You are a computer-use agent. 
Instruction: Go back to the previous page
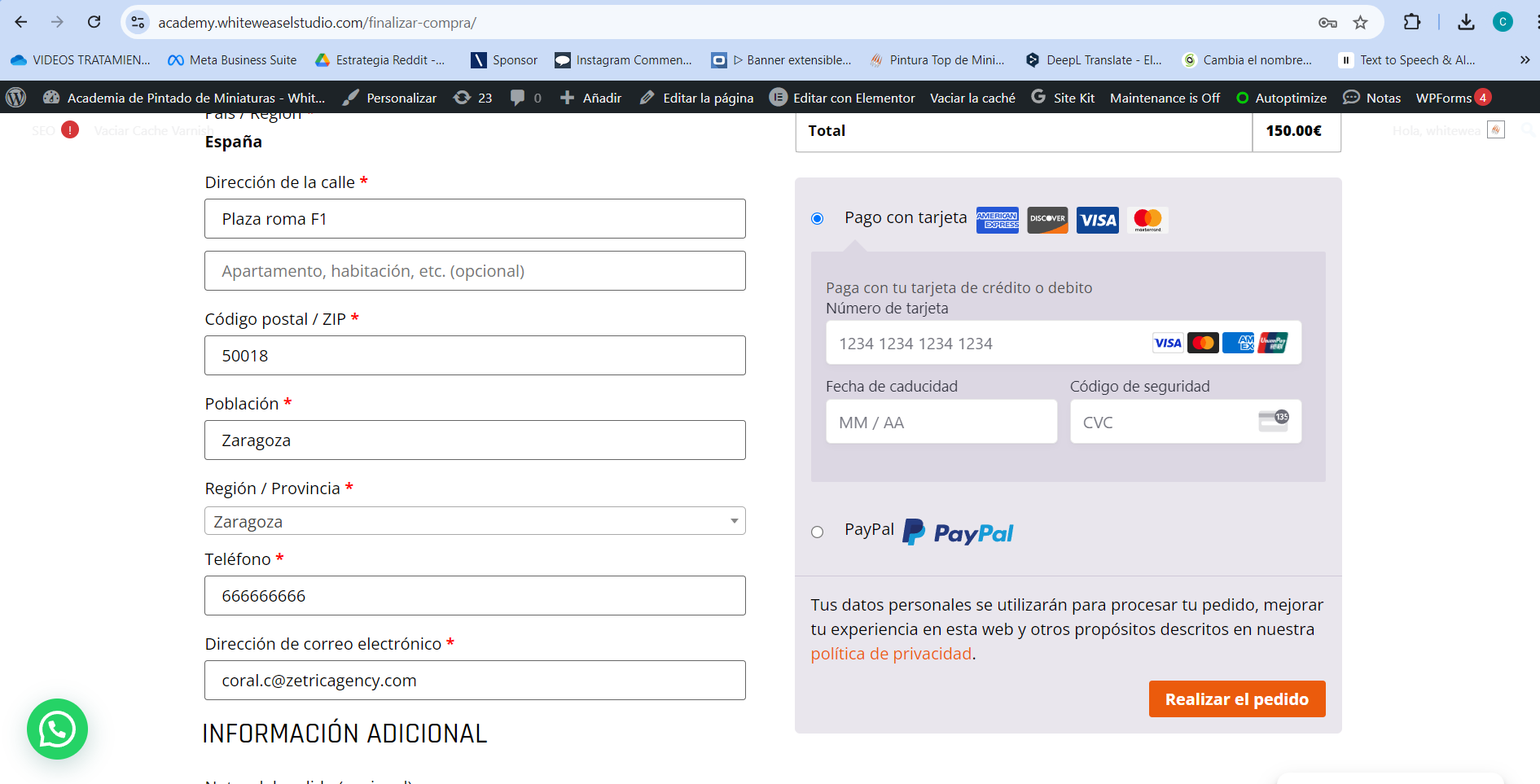pos(21,22)
